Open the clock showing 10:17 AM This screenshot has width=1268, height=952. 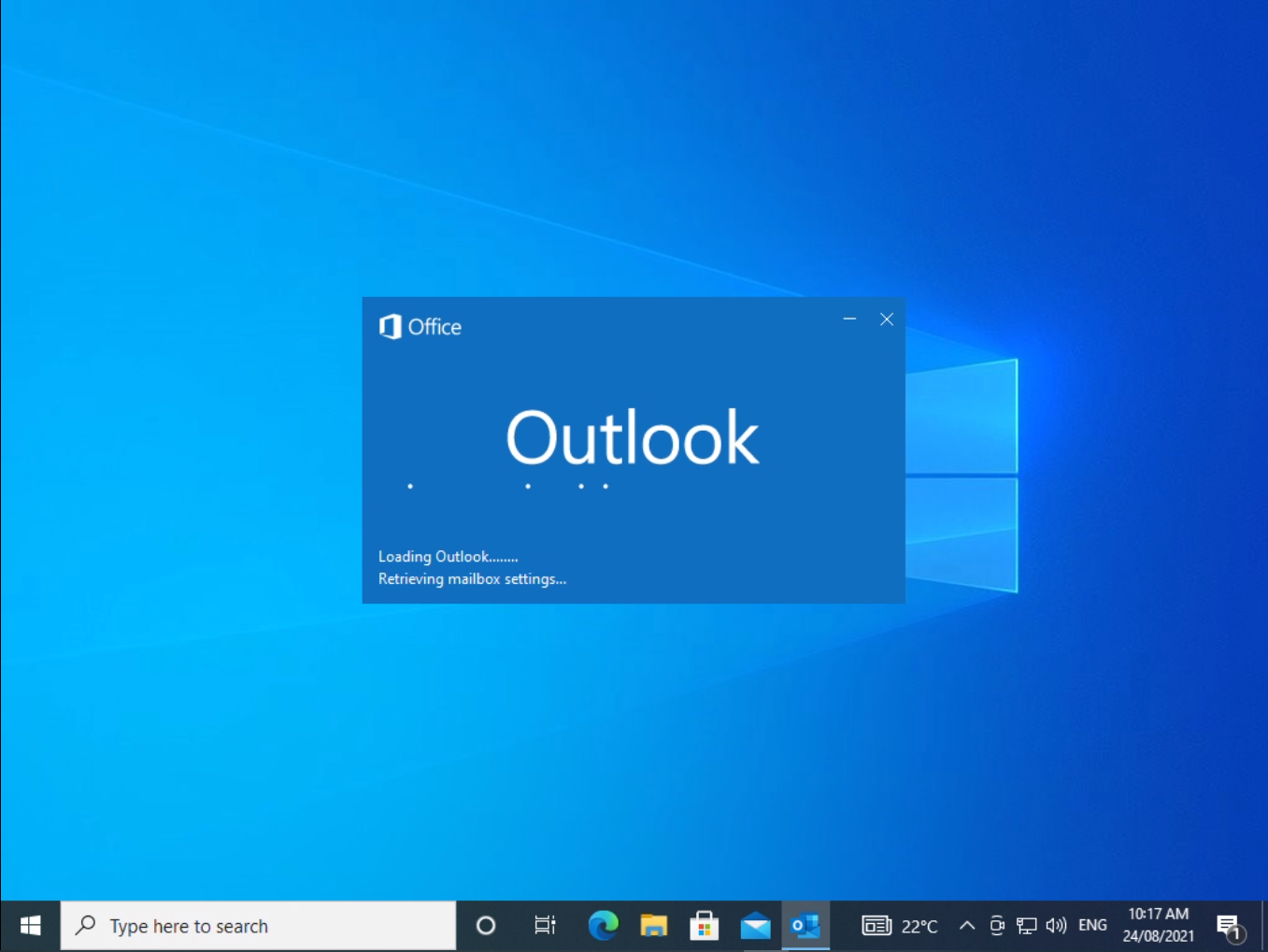[1159, 925]
